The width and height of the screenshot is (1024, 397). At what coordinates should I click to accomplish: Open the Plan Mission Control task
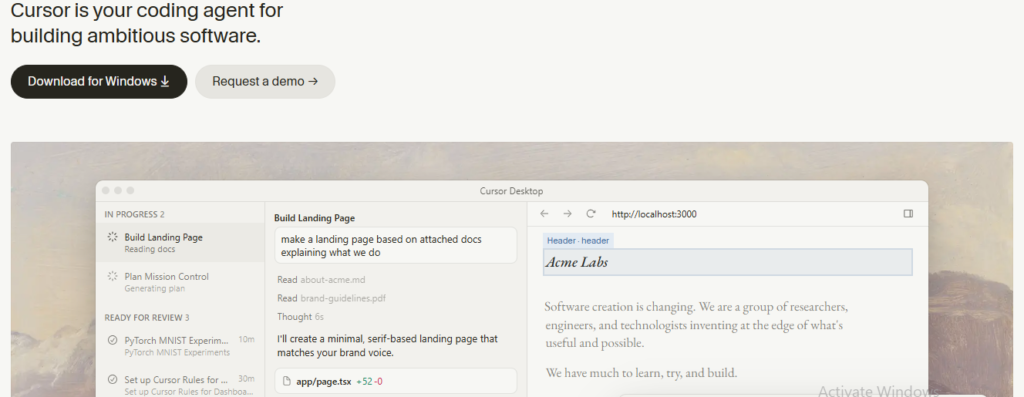click(x=180, y=281)
